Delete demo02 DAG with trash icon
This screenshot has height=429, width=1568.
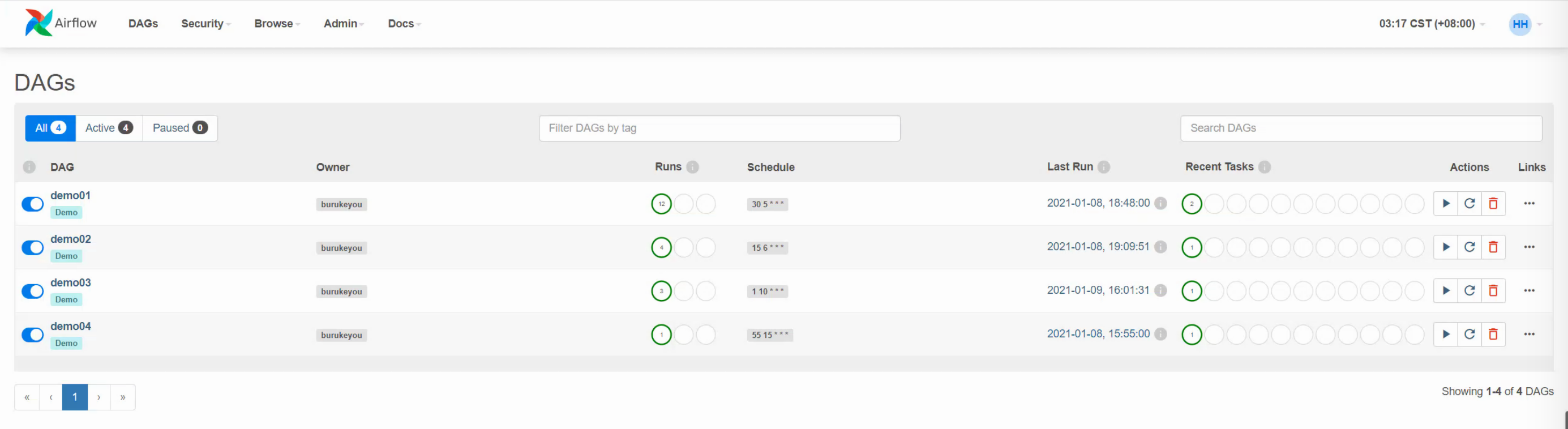(x=1493, y=247)
